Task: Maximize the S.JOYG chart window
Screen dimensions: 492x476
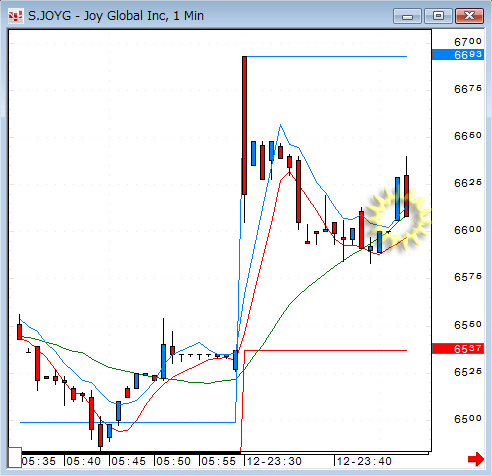Action: coord(438,16)
